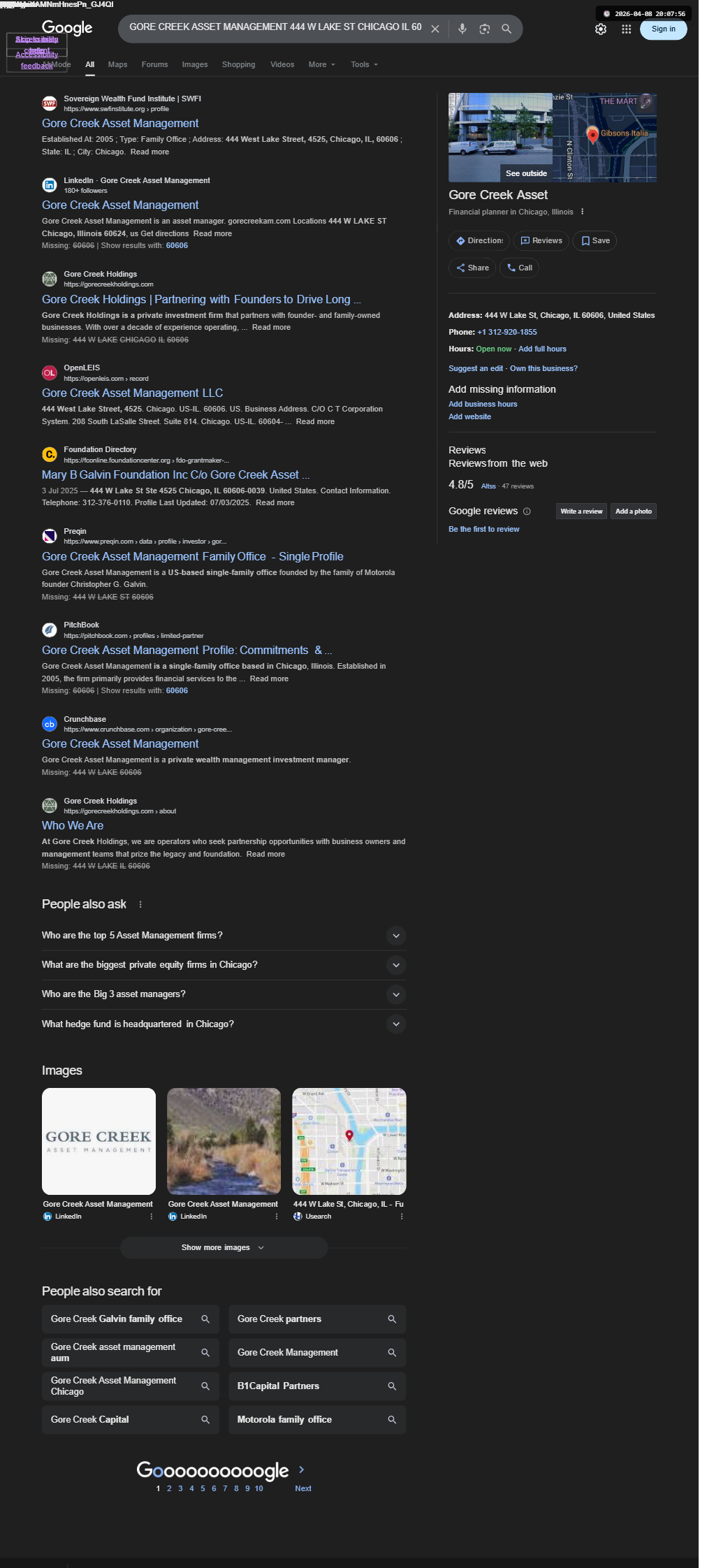Click 'Add website' link
Image resolution: width=707 pixels, height=1568 pixels.
pos(469,417)
